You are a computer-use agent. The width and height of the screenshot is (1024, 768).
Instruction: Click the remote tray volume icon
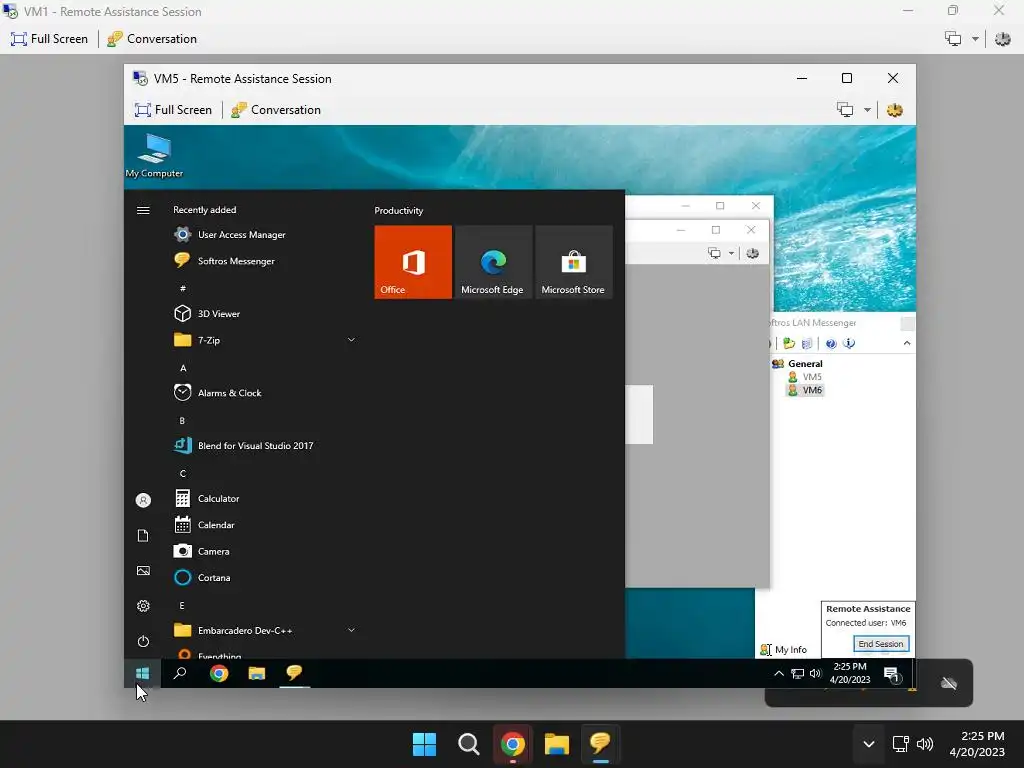coord(815,673)
